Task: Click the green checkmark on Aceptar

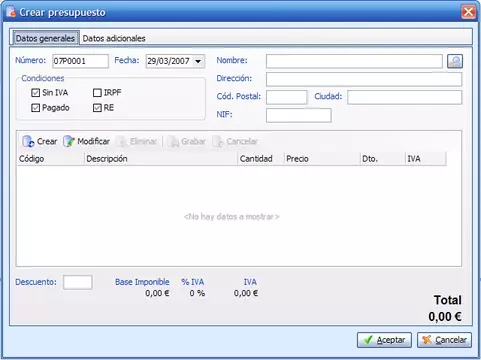Action: [368, 340]
